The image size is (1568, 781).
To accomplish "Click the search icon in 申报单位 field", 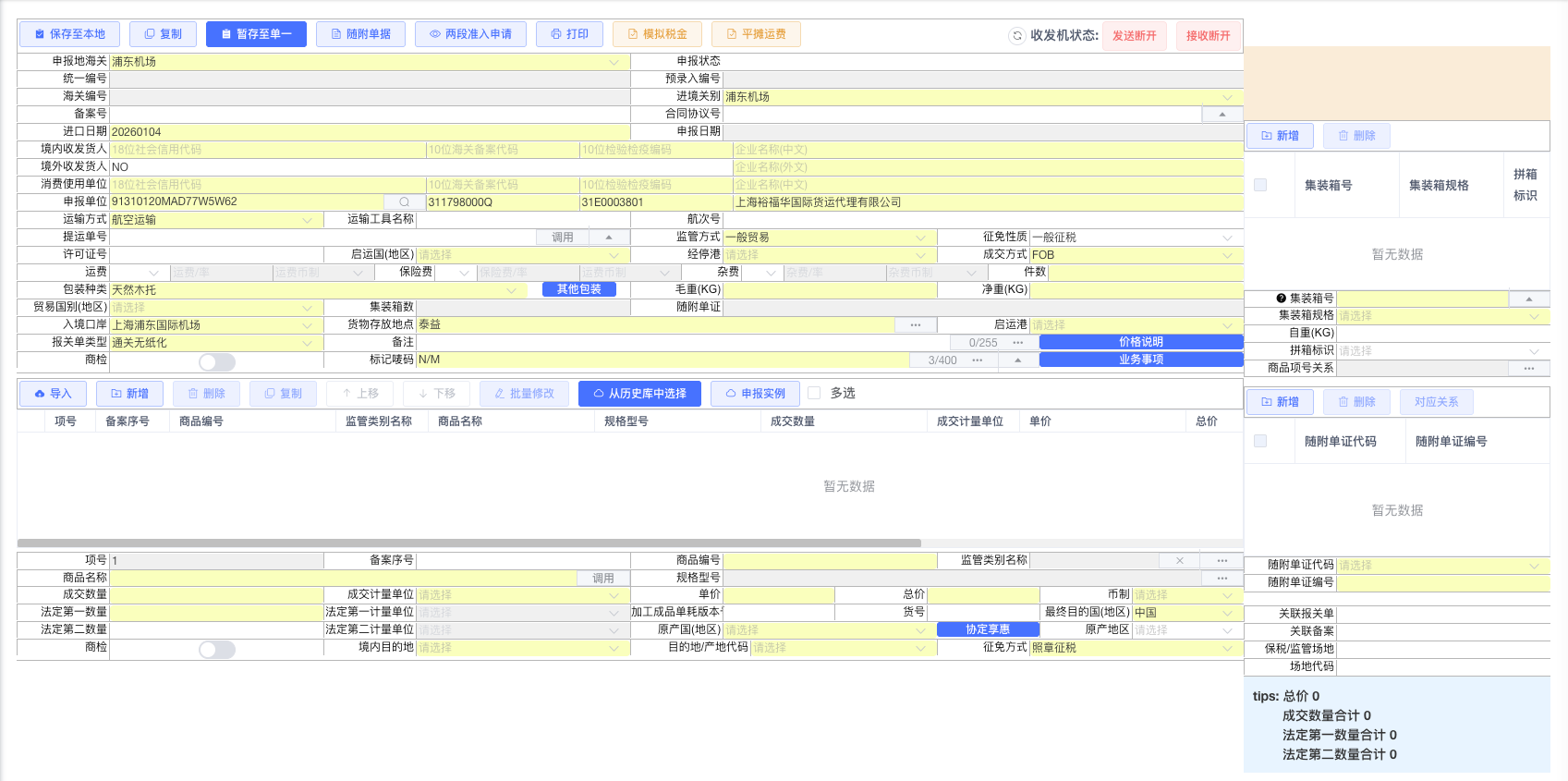I will pyautogui.click(x=404, y=202).
